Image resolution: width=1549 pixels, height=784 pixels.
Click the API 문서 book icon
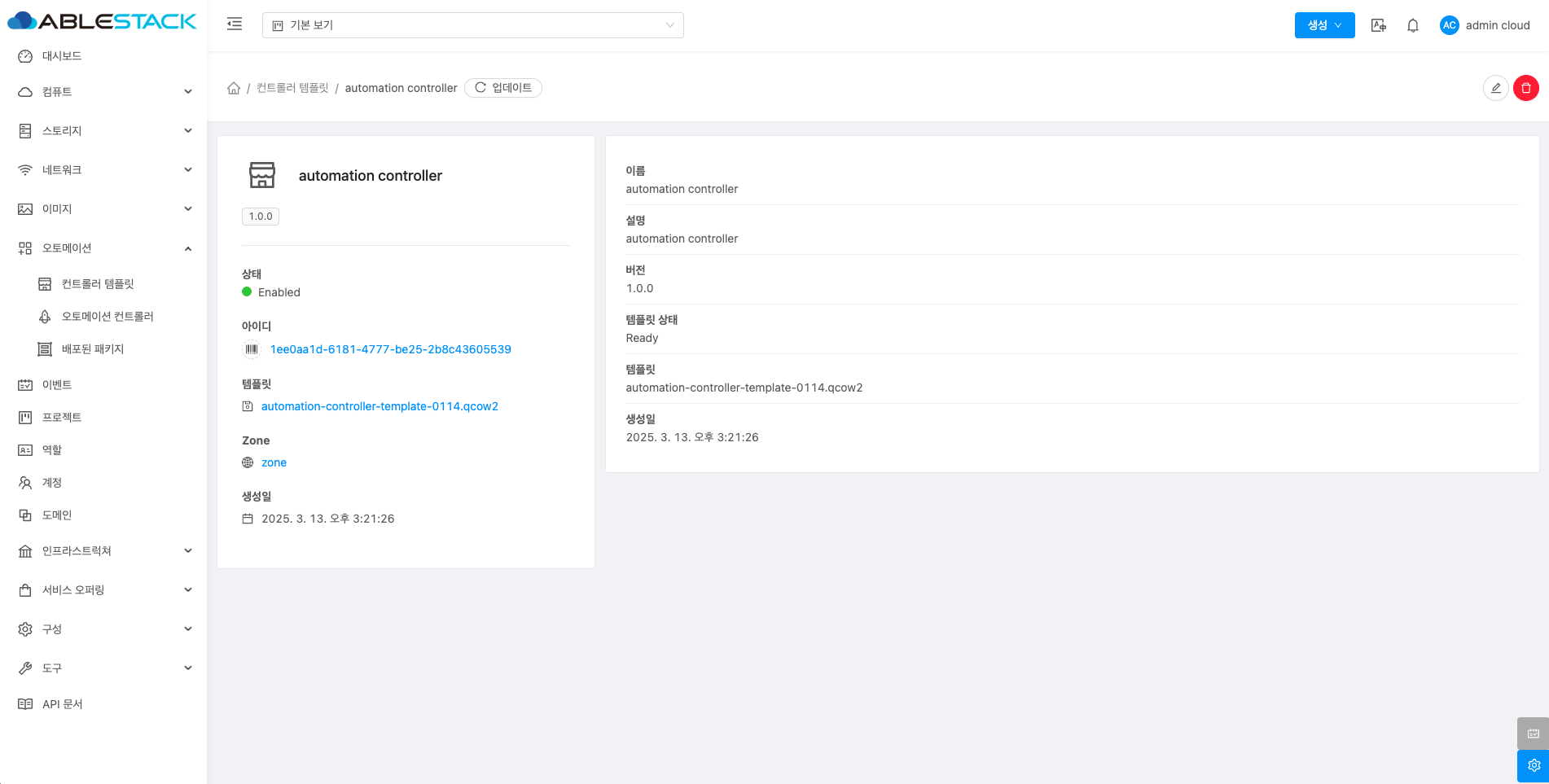click(25, 704)
